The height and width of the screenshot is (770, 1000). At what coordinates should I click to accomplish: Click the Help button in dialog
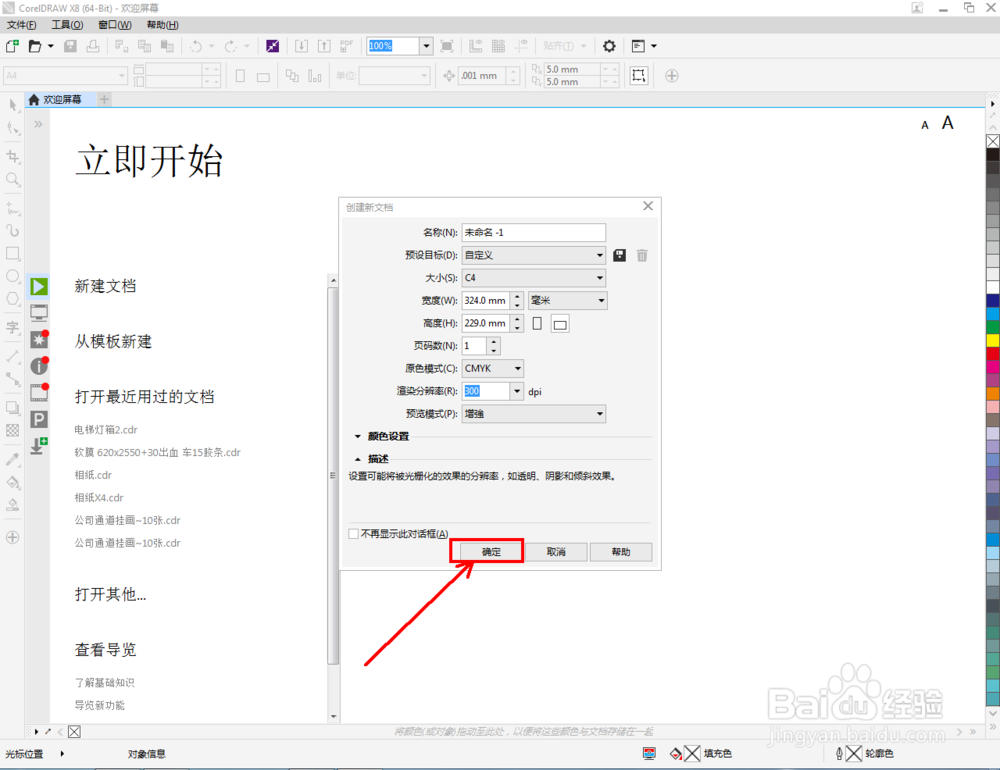pyautogui.click(x=621, y=552)
